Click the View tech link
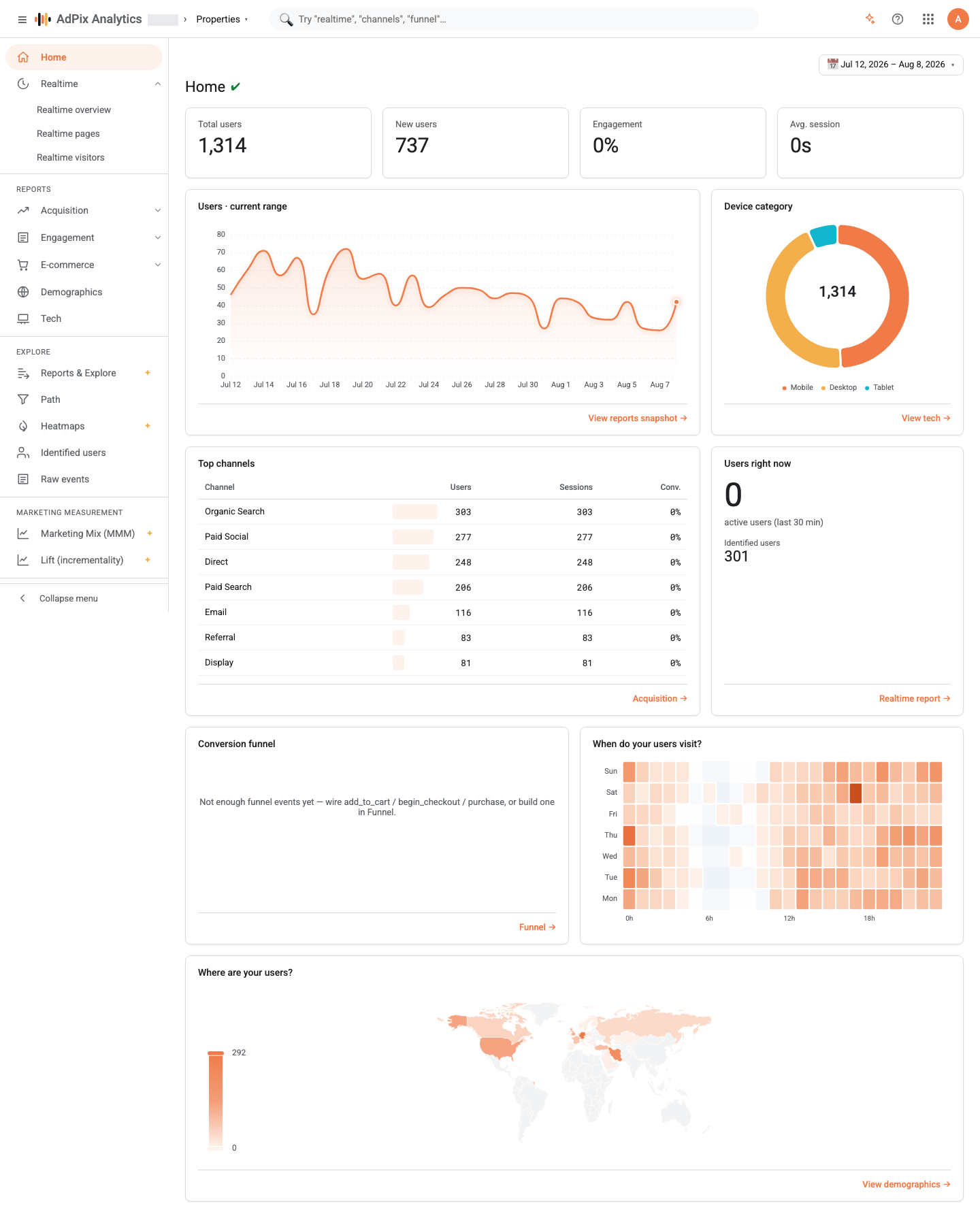This screenshot has width=980, height=1218. tap(926, 418)
